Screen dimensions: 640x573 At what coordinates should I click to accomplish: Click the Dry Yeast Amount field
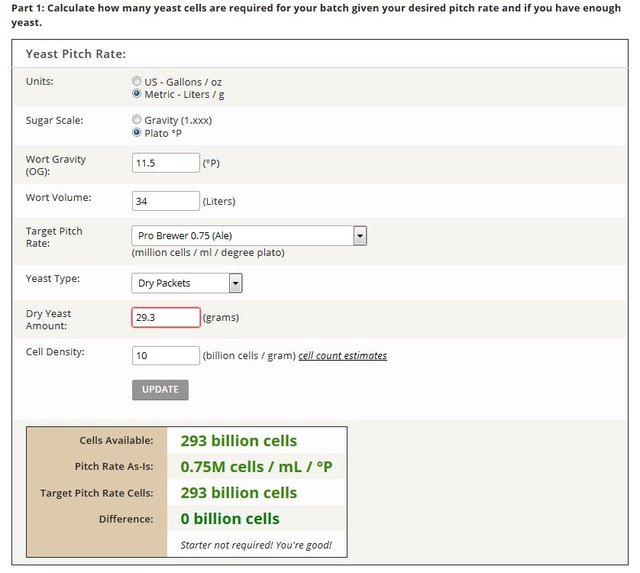click(166, 317)
